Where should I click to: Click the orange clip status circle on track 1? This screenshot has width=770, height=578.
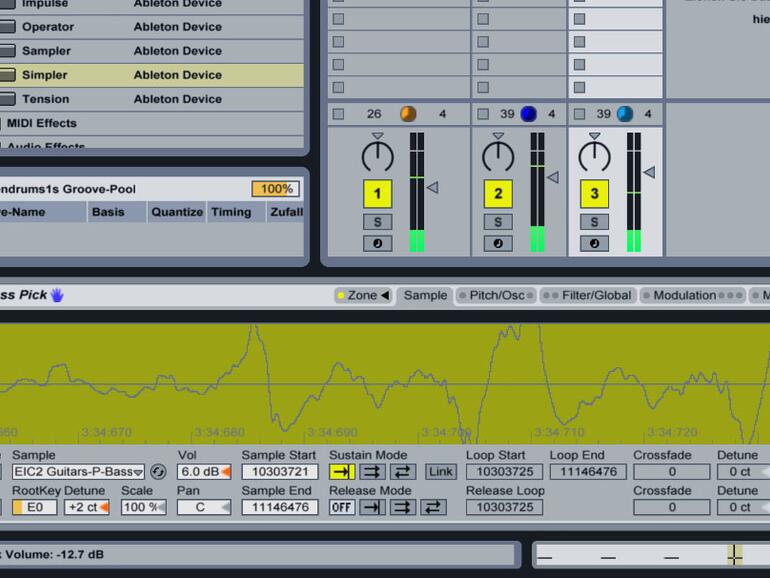(x=408, y=114)
